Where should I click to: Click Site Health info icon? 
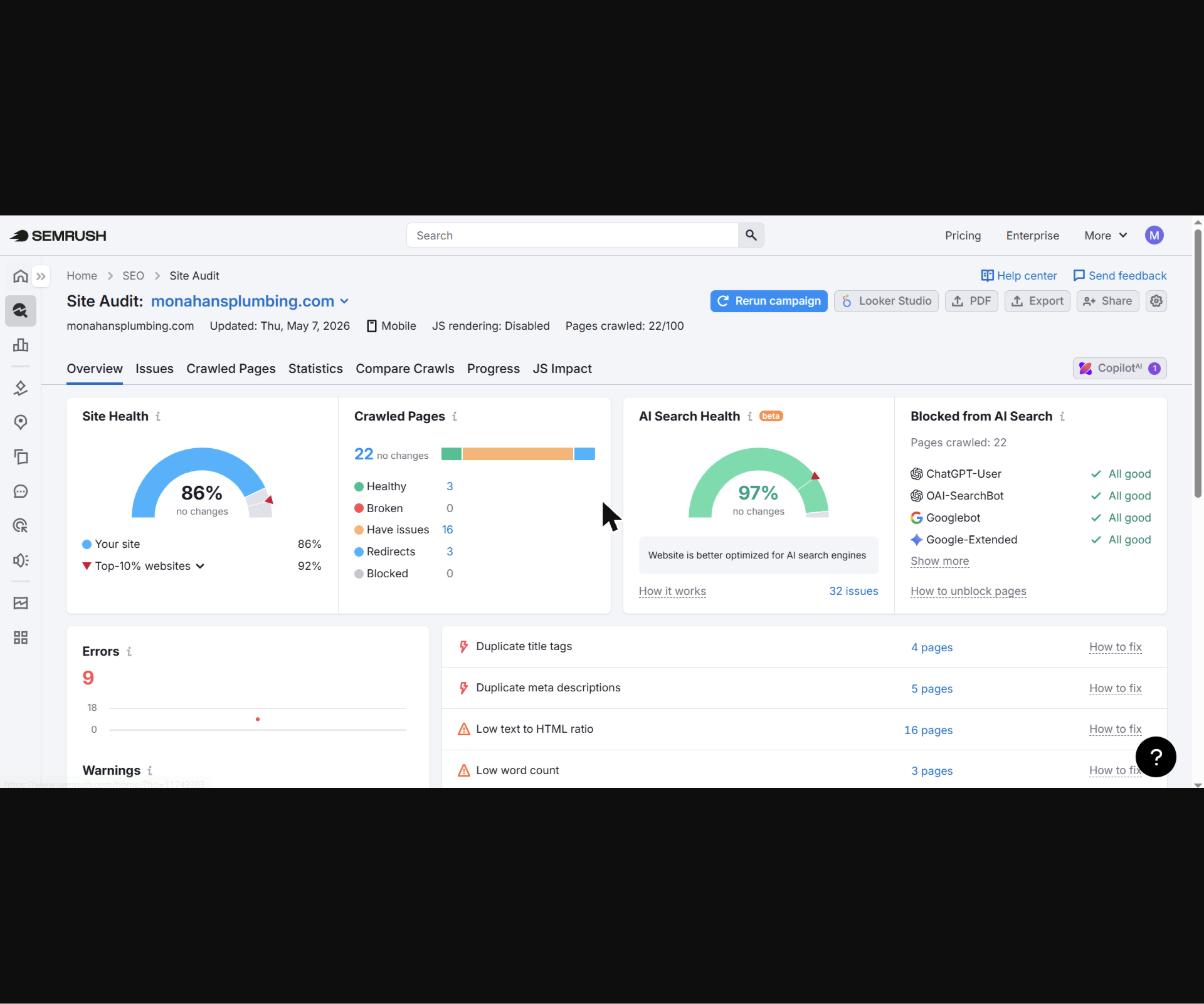158,417
